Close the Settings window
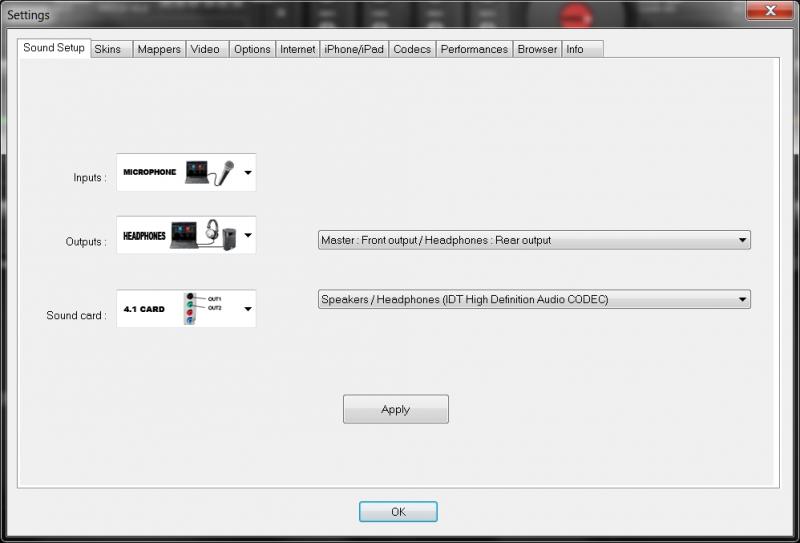This screenshot has width=800, height=543. point(770,10)
